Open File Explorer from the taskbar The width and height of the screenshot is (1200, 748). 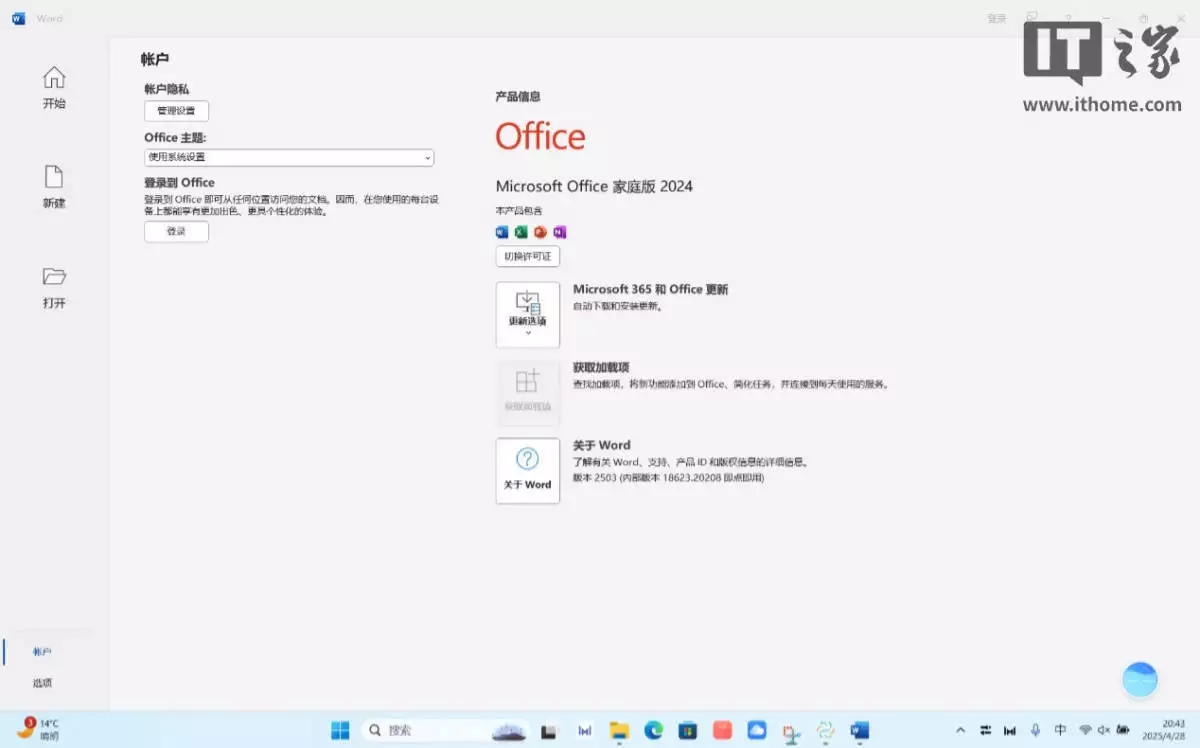click(619, 730)
